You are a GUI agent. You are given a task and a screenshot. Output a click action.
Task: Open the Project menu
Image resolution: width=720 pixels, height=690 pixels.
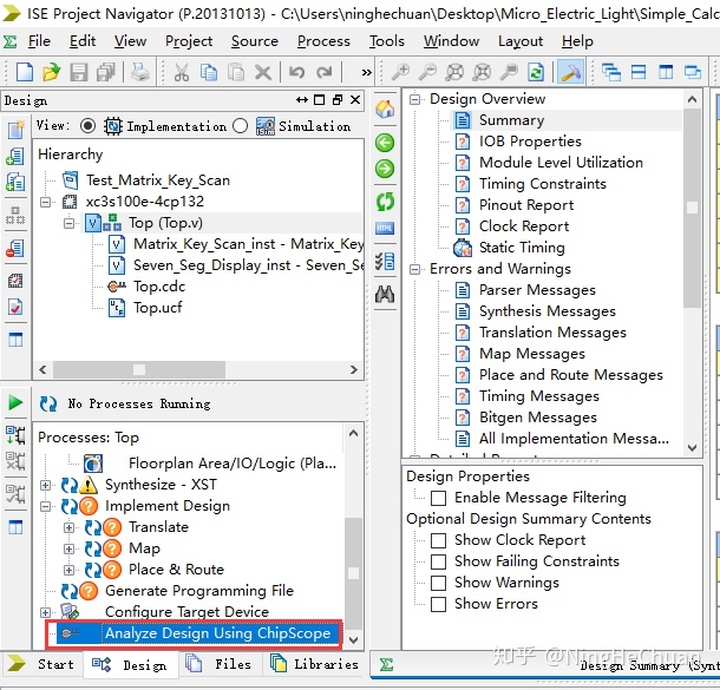point(189,41)
